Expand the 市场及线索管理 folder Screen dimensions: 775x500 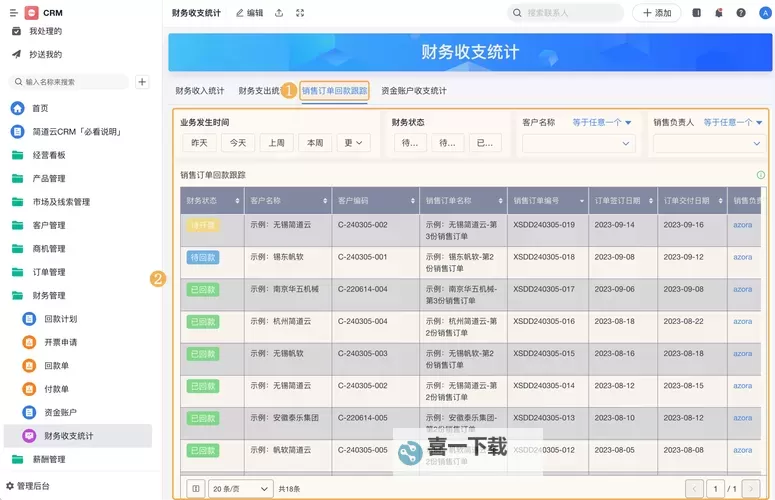[61, 202]
